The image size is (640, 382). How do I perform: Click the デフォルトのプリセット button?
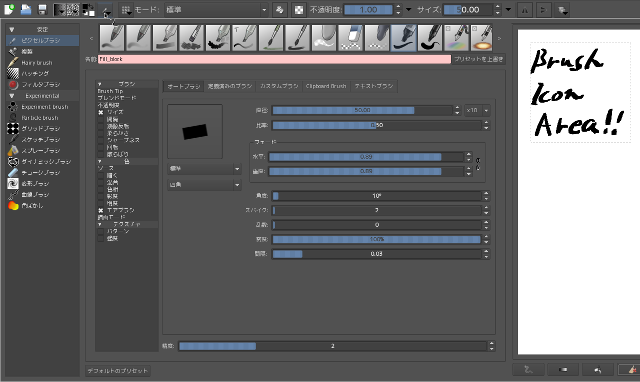click(118, 371)
